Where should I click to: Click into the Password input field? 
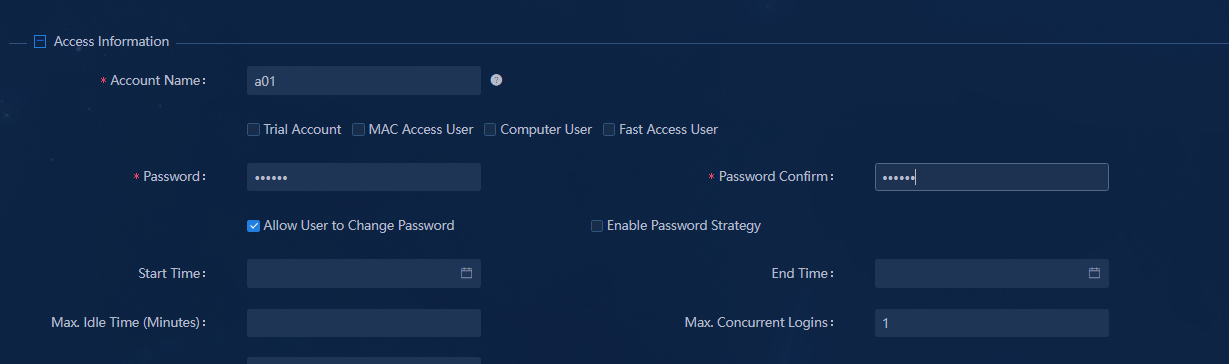tap(364, 177)
